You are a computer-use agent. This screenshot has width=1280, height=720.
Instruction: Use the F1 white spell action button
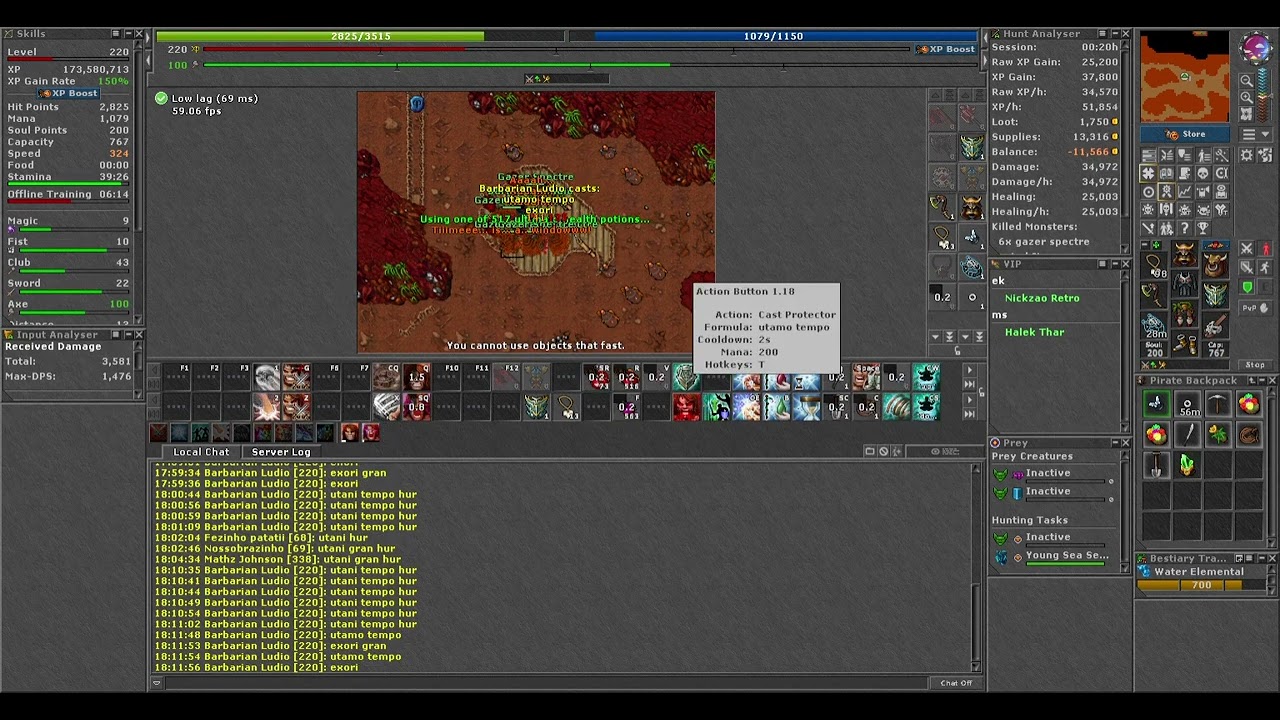click(266, 377)
